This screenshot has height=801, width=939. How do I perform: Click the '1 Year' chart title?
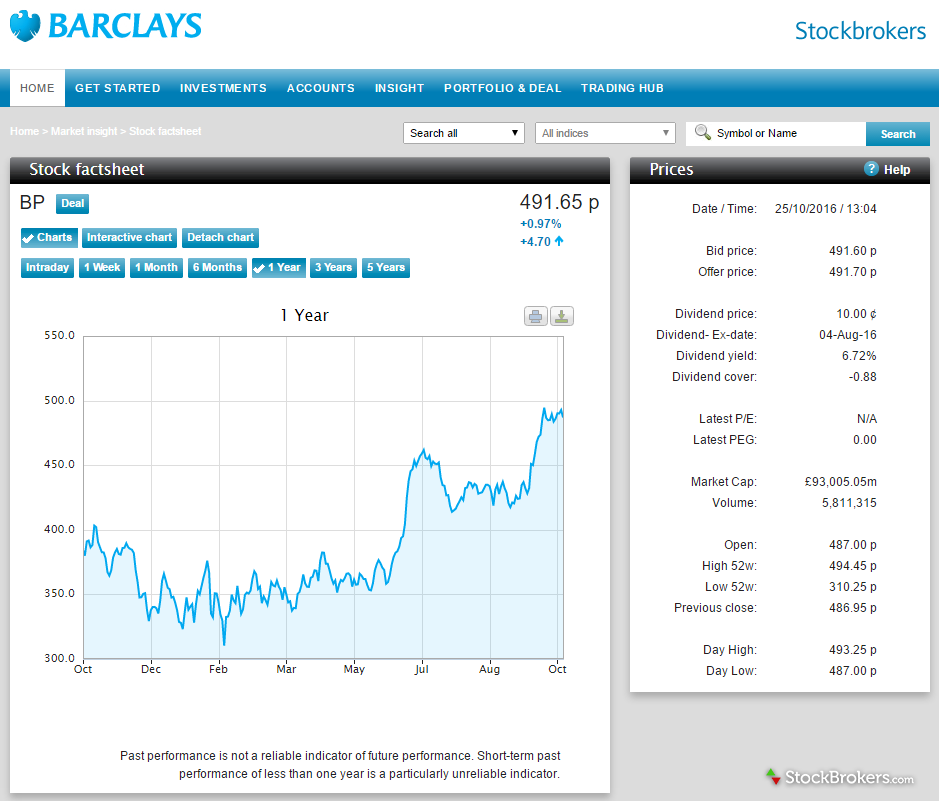click(x=305, y=315)
